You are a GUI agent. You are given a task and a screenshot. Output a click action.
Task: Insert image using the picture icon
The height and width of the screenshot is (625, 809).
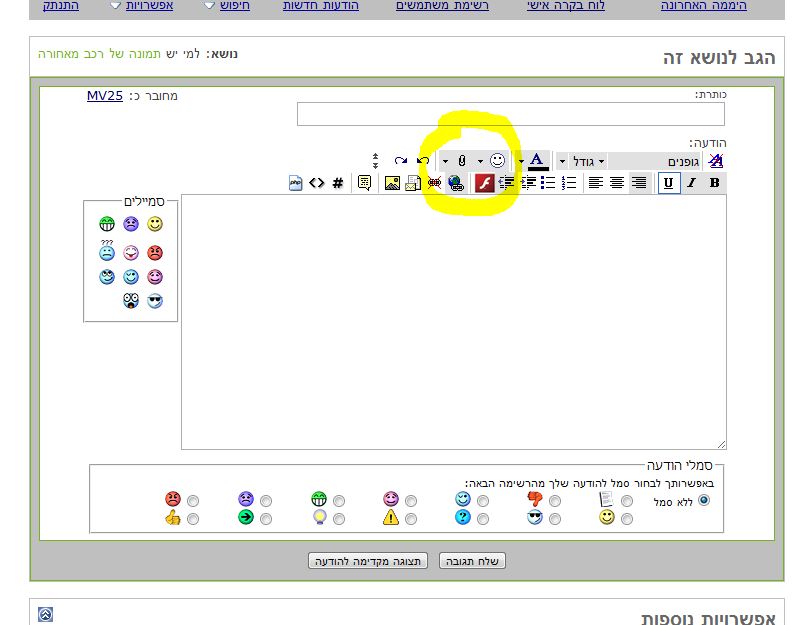(392, 183)
